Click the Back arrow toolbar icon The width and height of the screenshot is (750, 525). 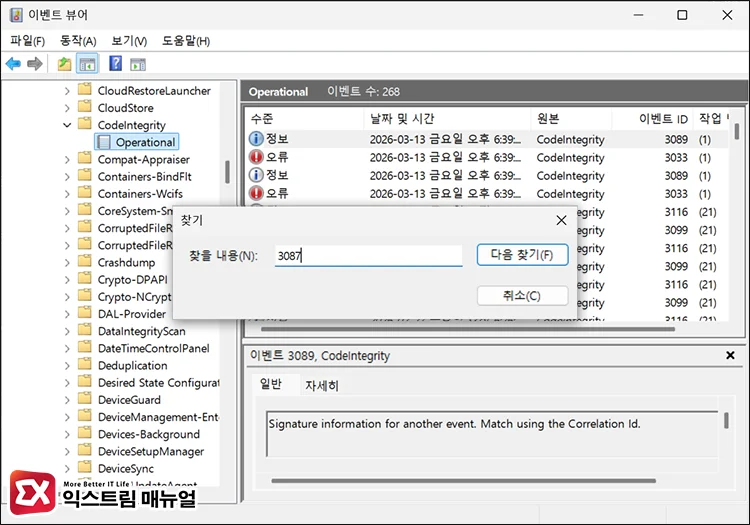[x=13, y=64]
